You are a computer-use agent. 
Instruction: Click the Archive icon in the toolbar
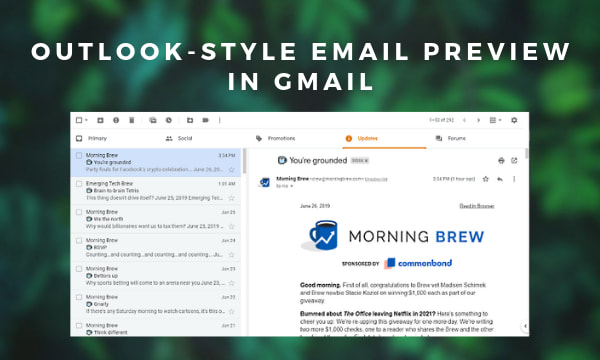pos(100,120)
